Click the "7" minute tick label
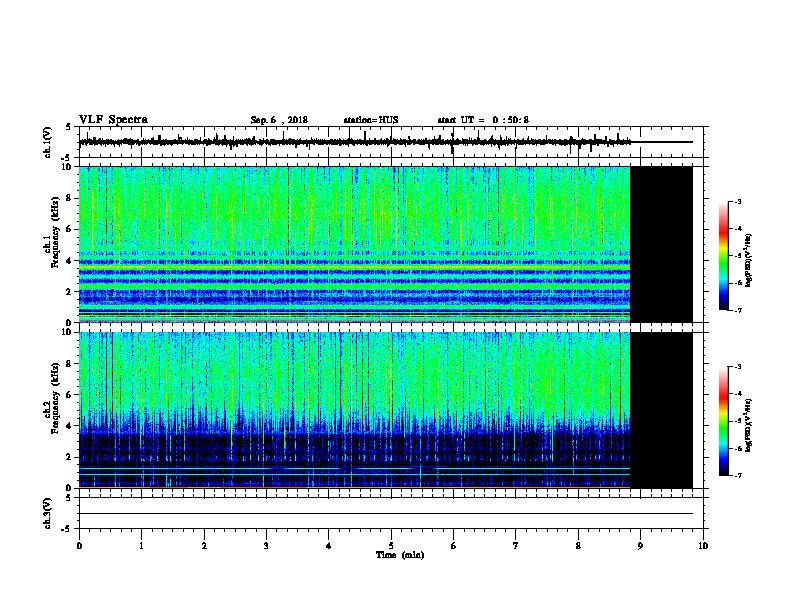792x612 pixels. coord(516,546)
